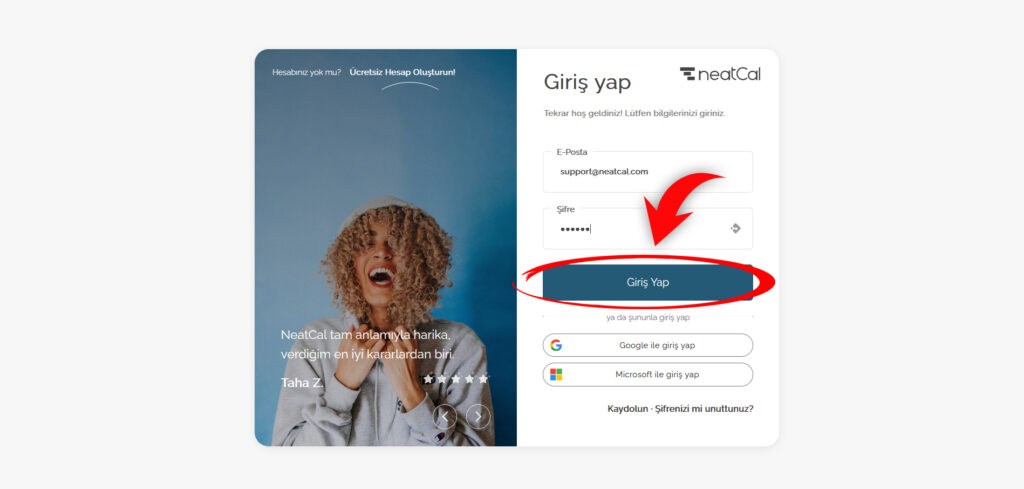Image resolution: width=1024 pixels, height=489 pixels.
Task: Click the last star in rating
Action: coord(483,379)
